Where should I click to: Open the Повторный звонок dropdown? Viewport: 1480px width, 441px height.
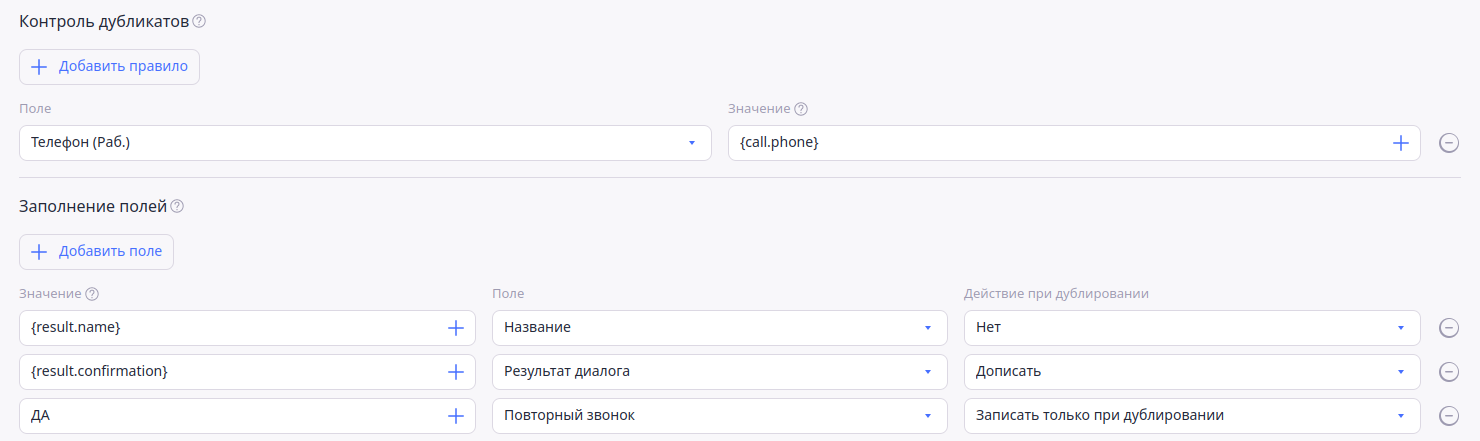tap(720, 416)
